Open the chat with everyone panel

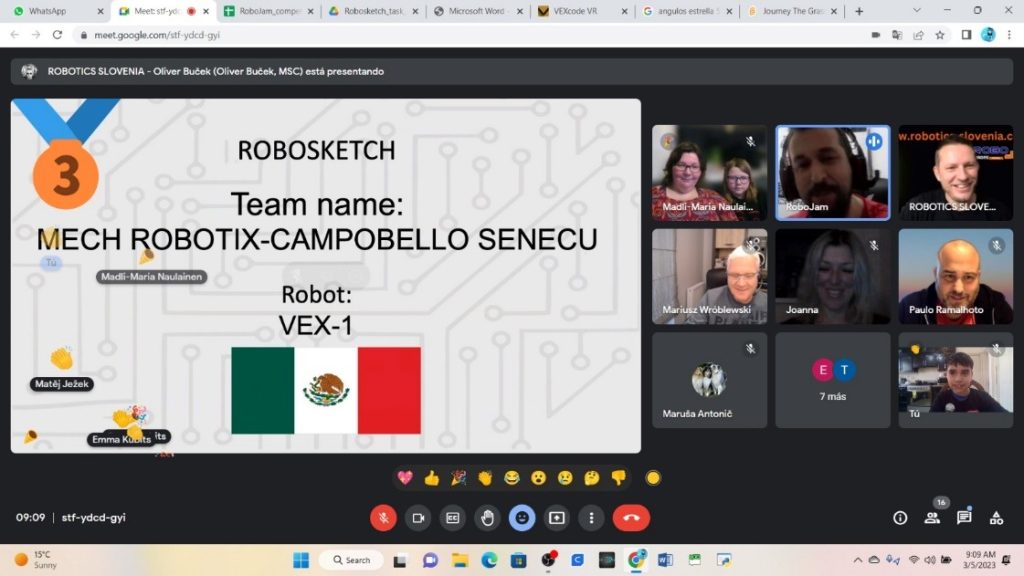(964, 518)
